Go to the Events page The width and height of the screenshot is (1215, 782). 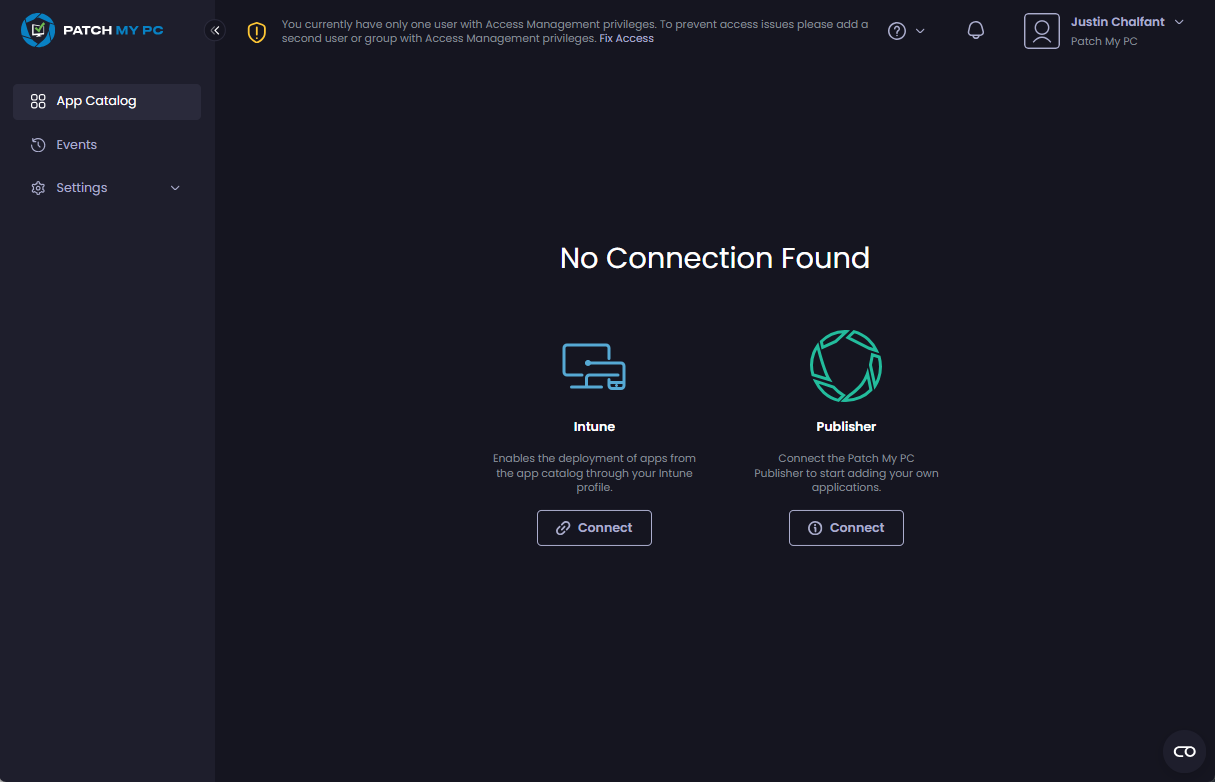click(76, 145)
